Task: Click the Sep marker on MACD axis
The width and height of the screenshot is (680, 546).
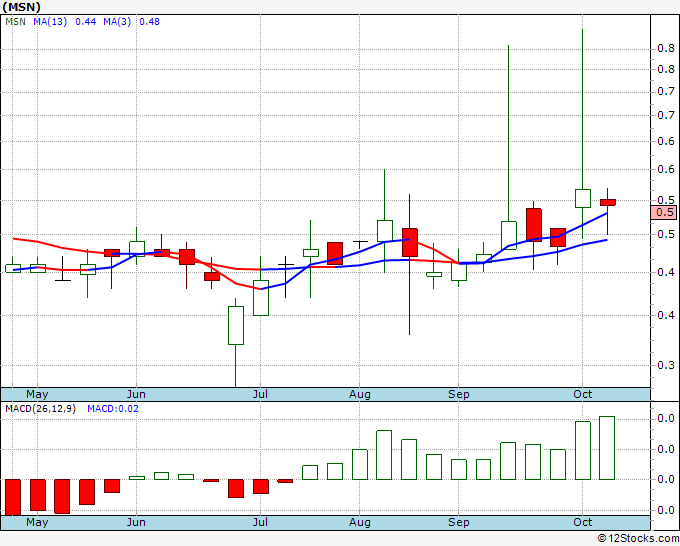Action: [x=459, y=522]
